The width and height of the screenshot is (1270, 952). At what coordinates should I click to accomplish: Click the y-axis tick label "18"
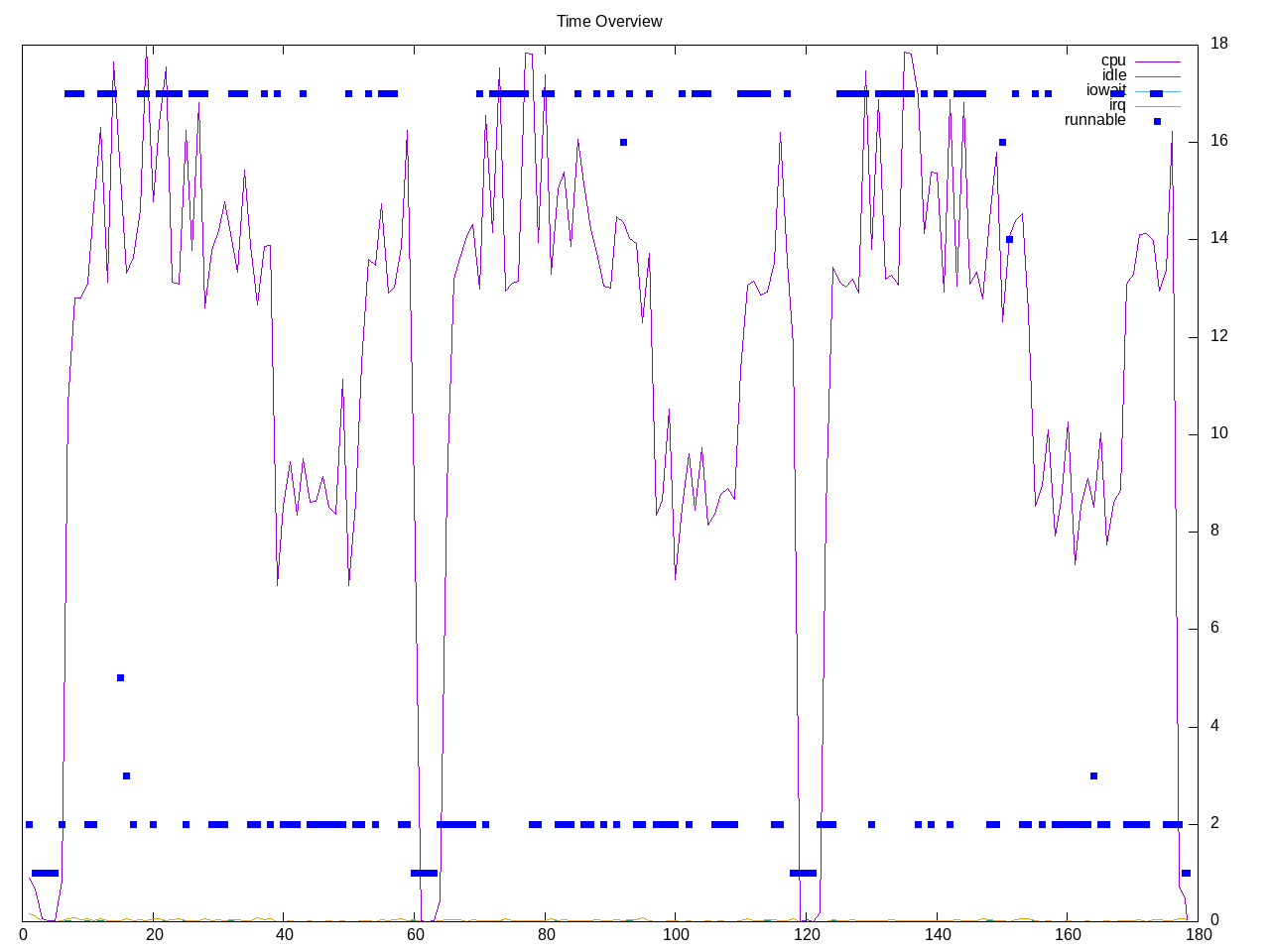(1219, 44)
